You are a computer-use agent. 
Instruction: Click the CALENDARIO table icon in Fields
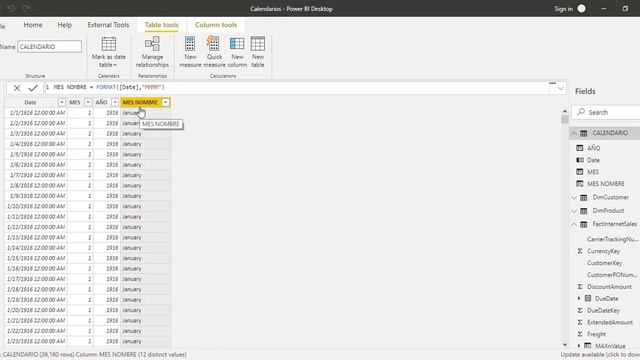[584, 133]
